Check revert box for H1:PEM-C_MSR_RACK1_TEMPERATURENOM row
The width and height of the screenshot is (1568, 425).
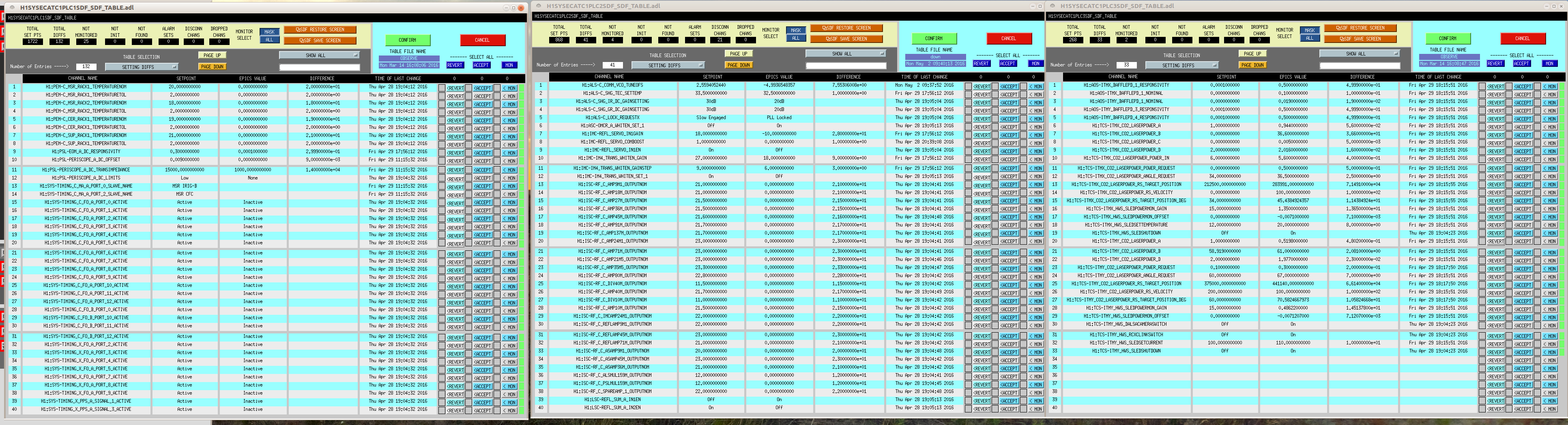(x=442, y=88)
